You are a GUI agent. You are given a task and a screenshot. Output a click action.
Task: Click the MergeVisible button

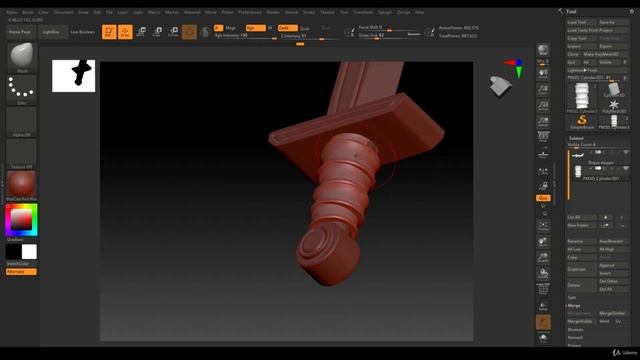click(x=582, y=322)
